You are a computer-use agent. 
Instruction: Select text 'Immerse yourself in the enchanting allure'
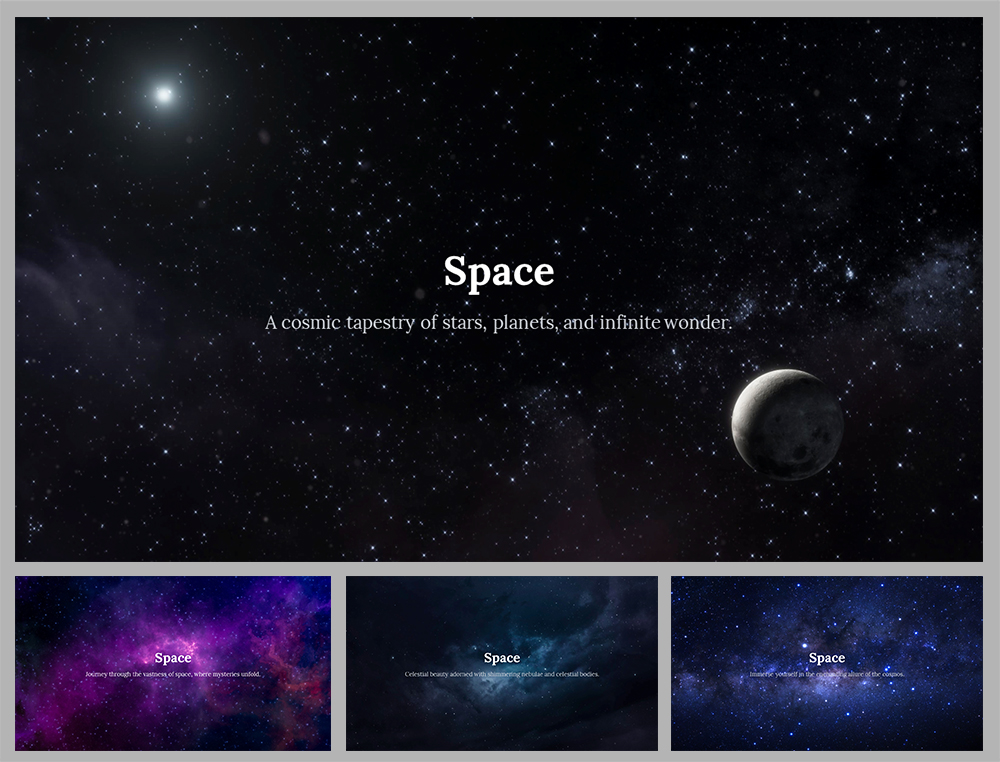[x=827, y=674]
